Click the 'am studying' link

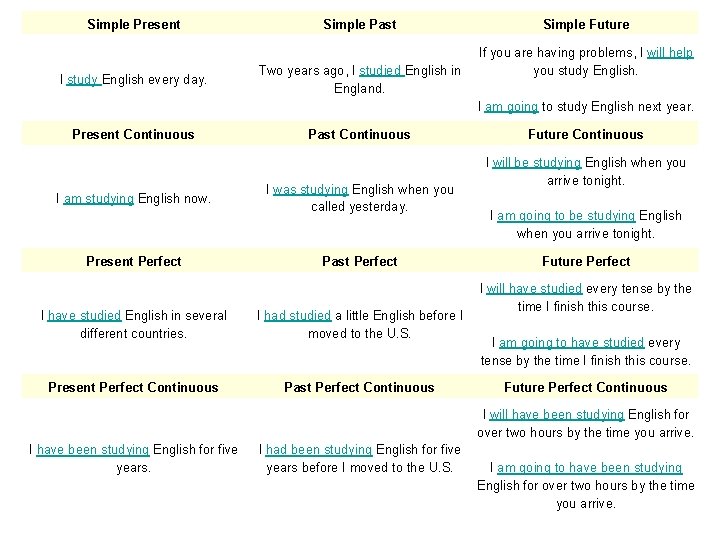coord(99,199)
